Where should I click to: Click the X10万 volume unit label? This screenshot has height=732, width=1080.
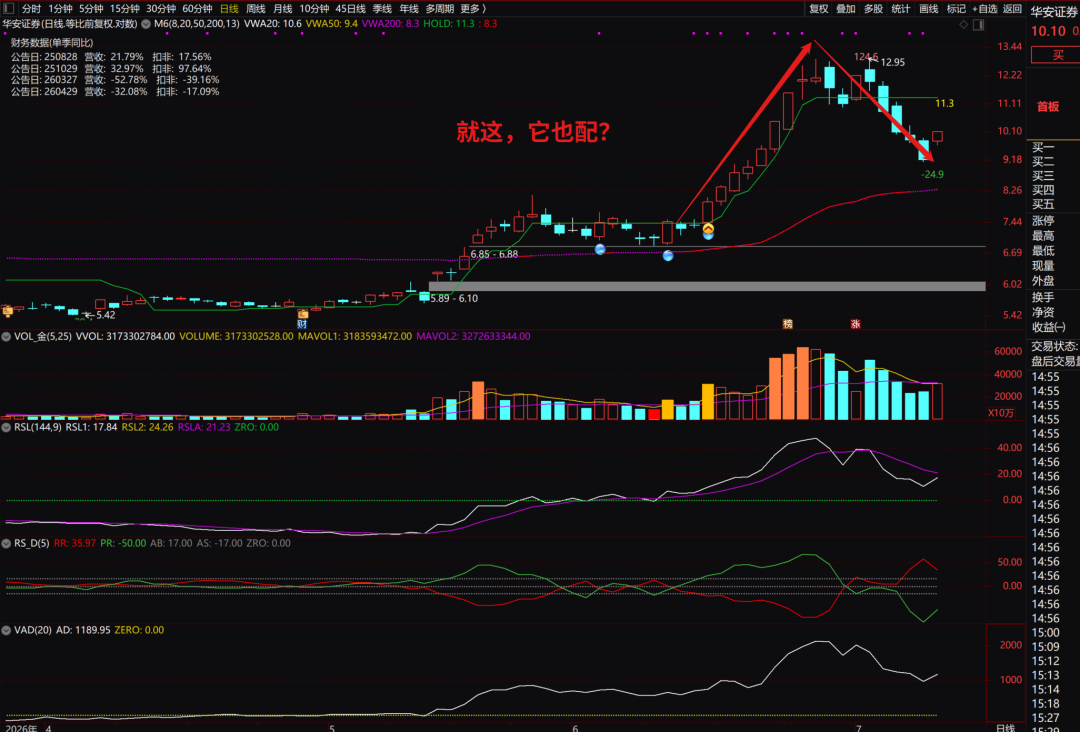pos(1001,413)
